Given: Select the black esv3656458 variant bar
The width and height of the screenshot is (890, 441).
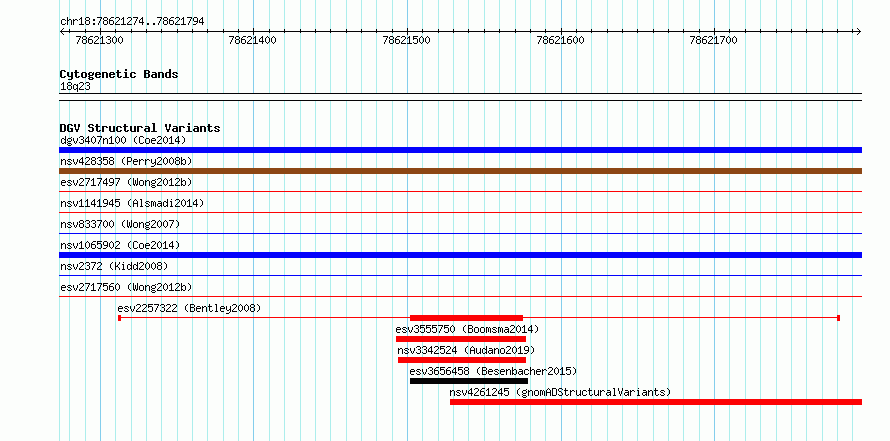Looking at the screenshot, I should 469,381.
